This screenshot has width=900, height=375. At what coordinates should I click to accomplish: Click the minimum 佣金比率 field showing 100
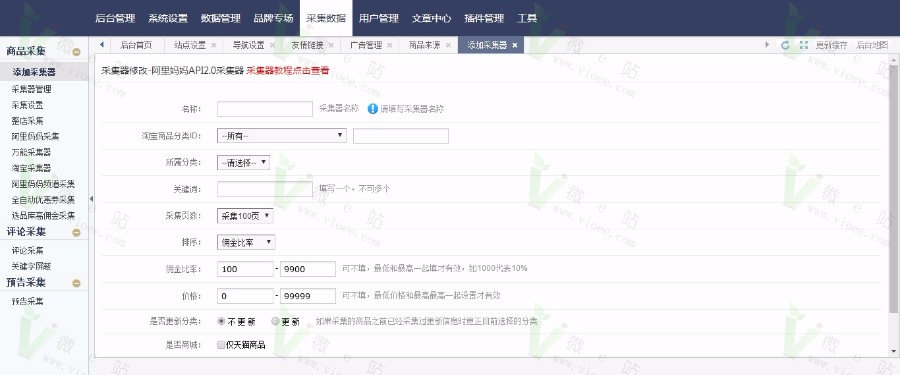coord(246,269)
